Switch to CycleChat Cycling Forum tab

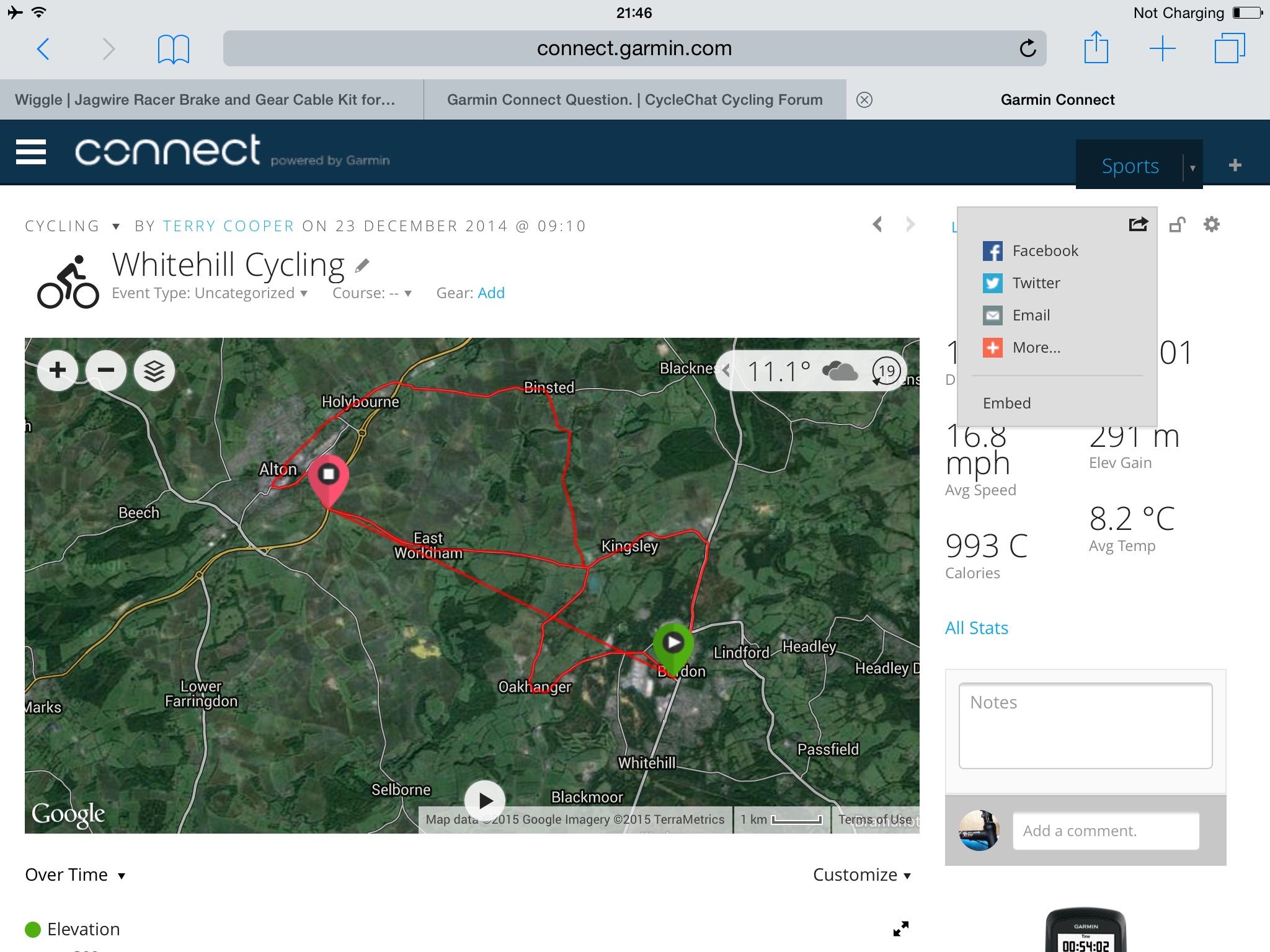[x=634, y=100]
